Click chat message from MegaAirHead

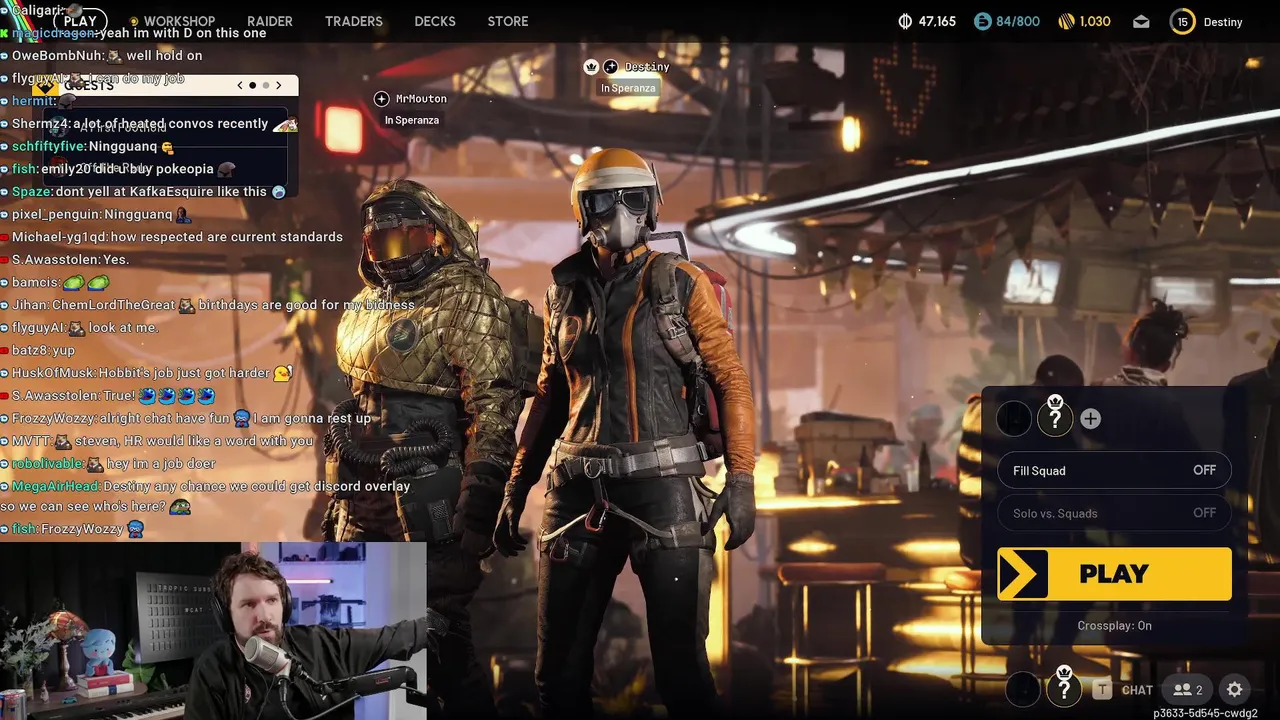tap(205, 496)
